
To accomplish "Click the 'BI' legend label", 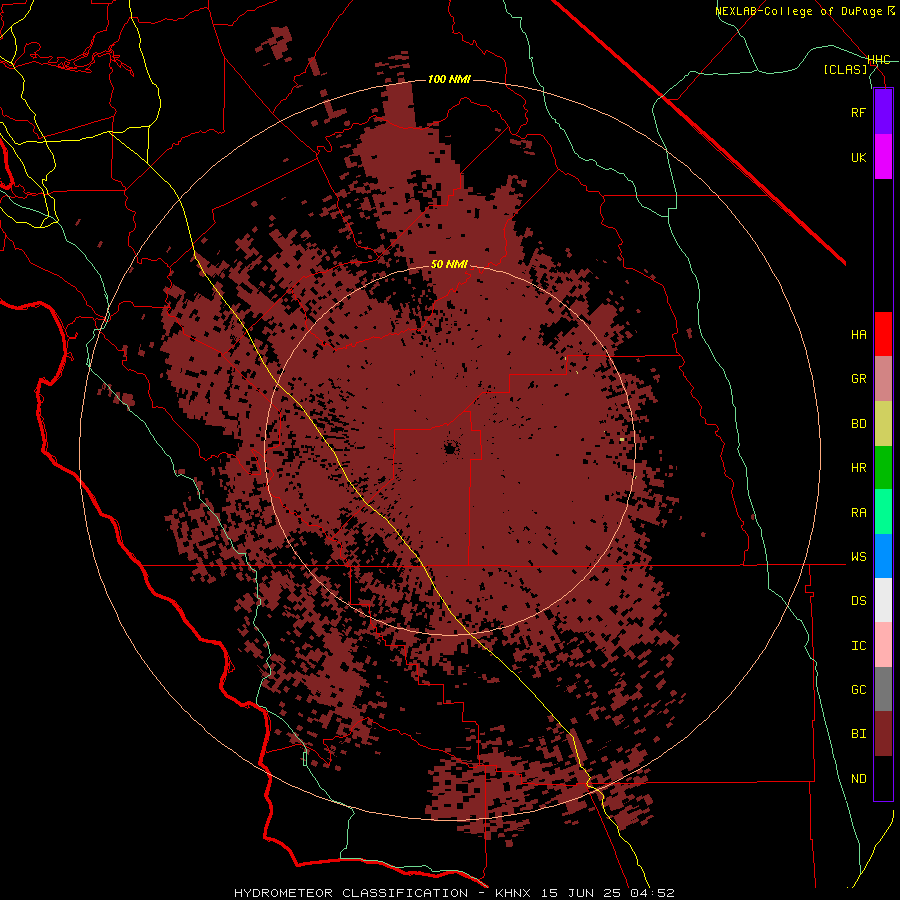I will [x=859, y=734].
